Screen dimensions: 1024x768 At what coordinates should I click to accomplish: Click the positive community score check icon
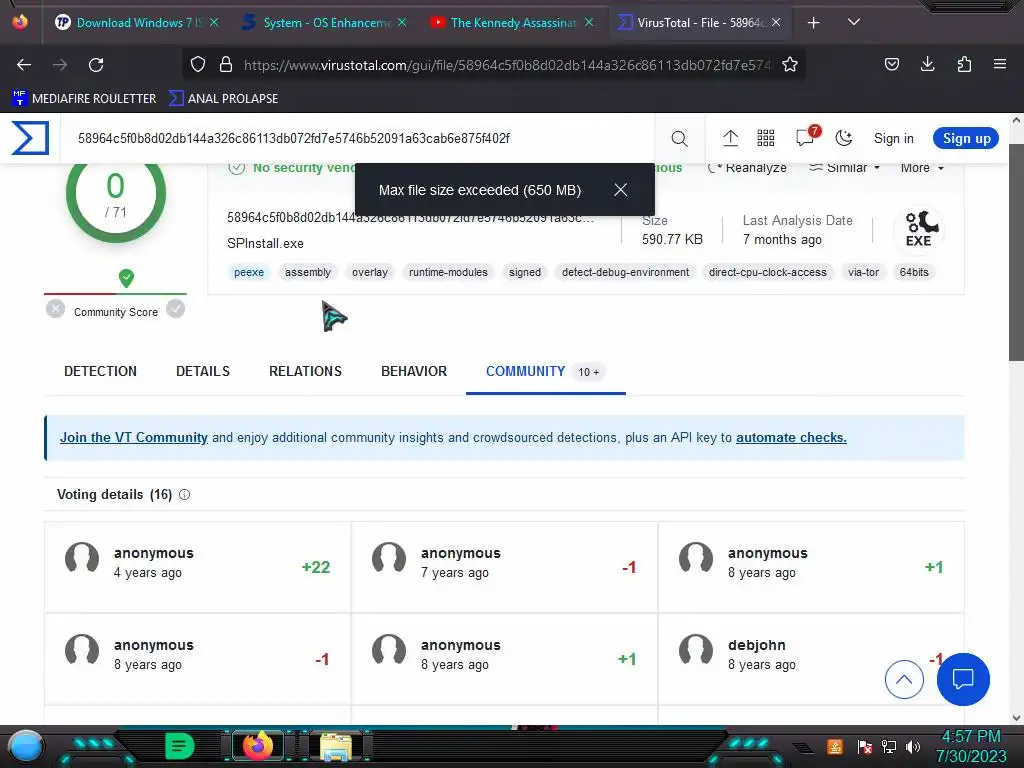175,308
